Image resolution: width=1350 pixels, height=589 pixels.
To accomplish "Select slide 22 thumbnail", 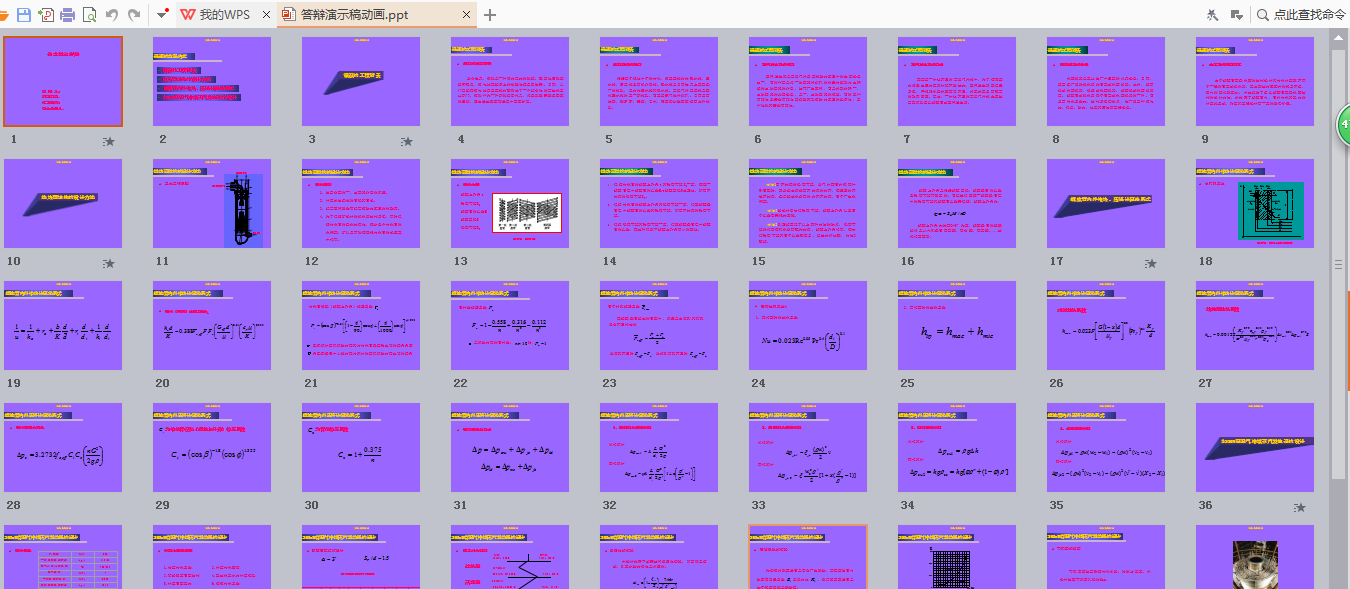I will coord(510,326).
